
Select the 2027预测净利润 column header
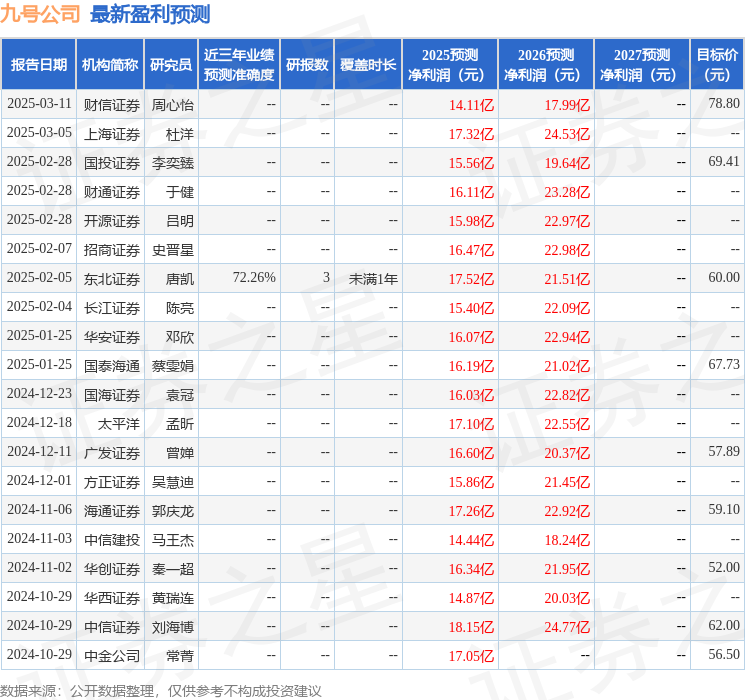pos(642,65)
